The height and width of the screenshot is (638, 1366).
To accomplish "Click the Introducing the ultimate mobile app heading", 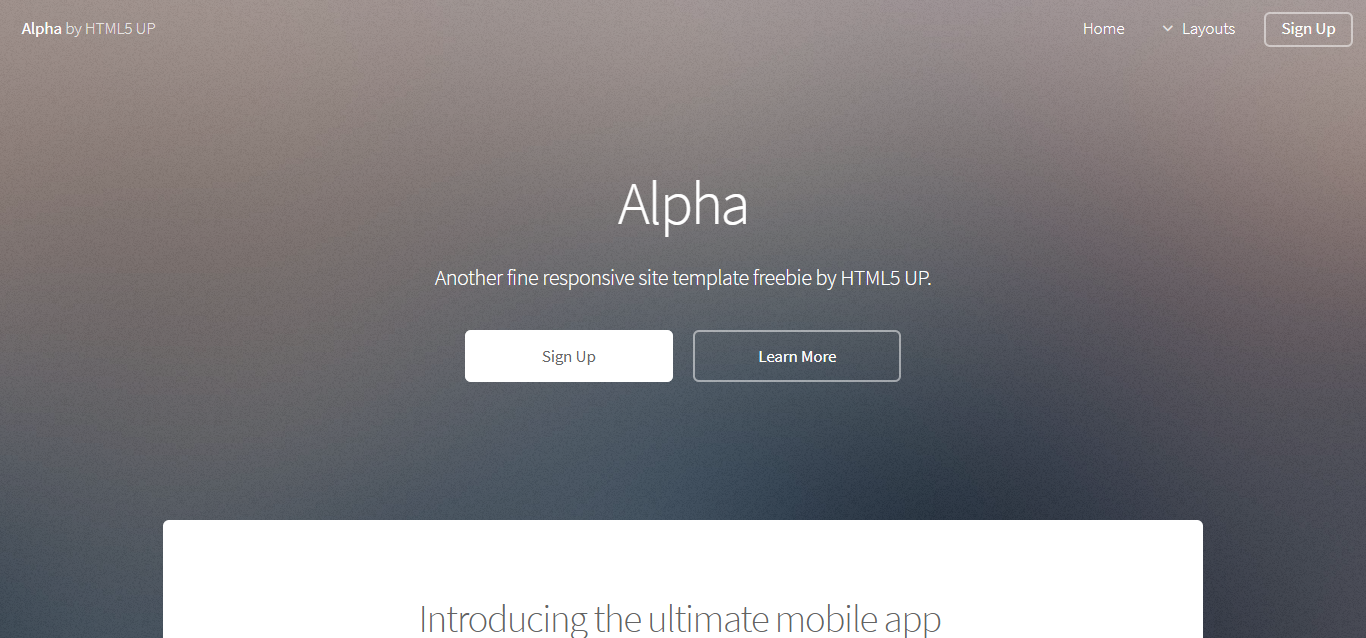I will click(x=680, y=619).
